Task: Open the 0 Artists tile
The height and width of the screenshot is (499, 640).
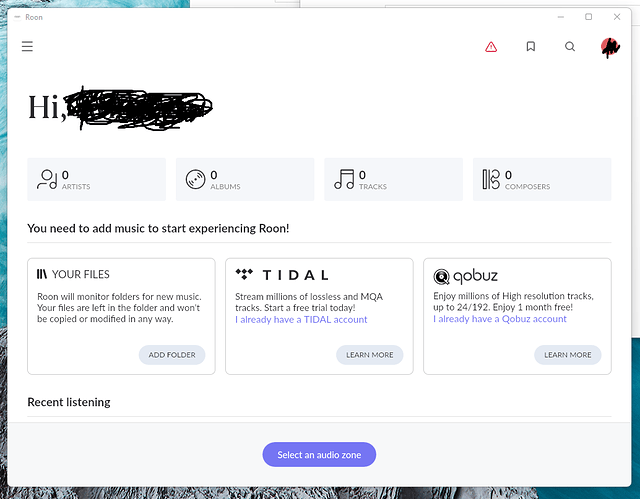Action: coord(97,180)
